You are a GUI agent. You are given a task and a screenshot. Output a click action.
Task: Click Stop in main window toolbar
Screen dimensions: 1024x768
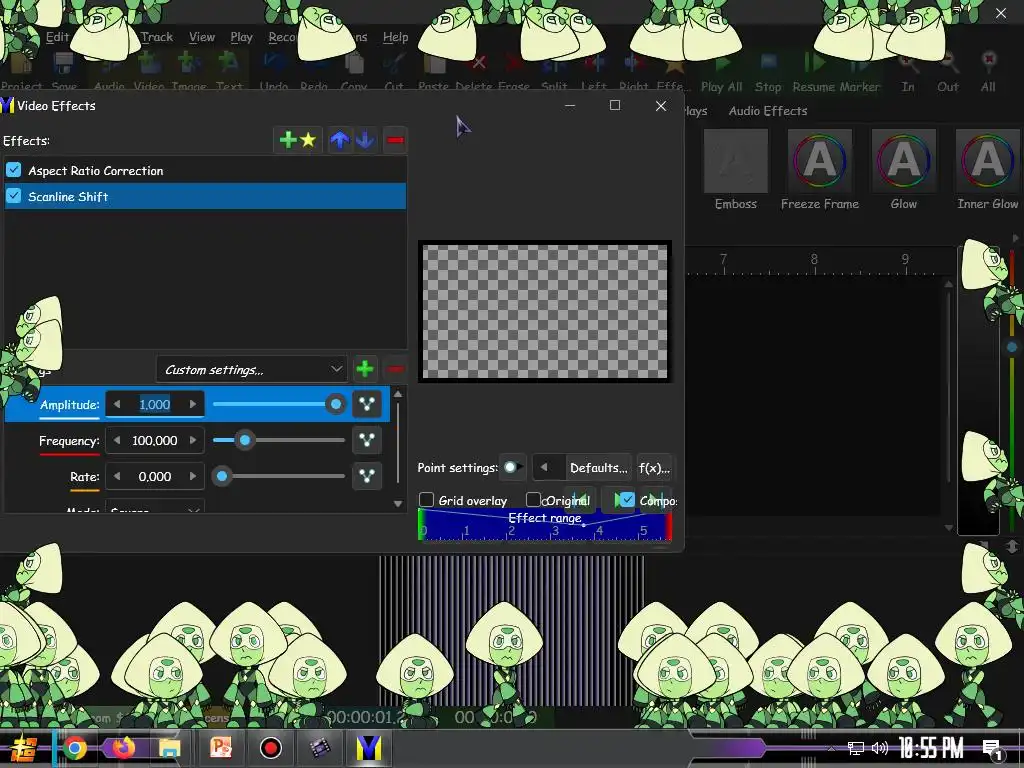point(768,74)
